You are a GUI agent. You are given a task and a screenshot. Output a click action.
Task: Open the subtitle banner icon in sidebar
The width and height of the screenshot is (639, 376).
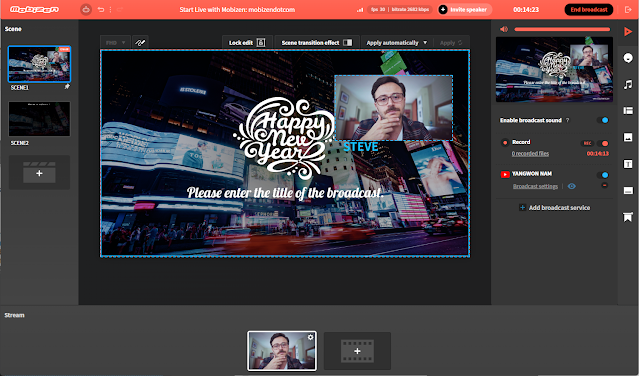(628, 190)
